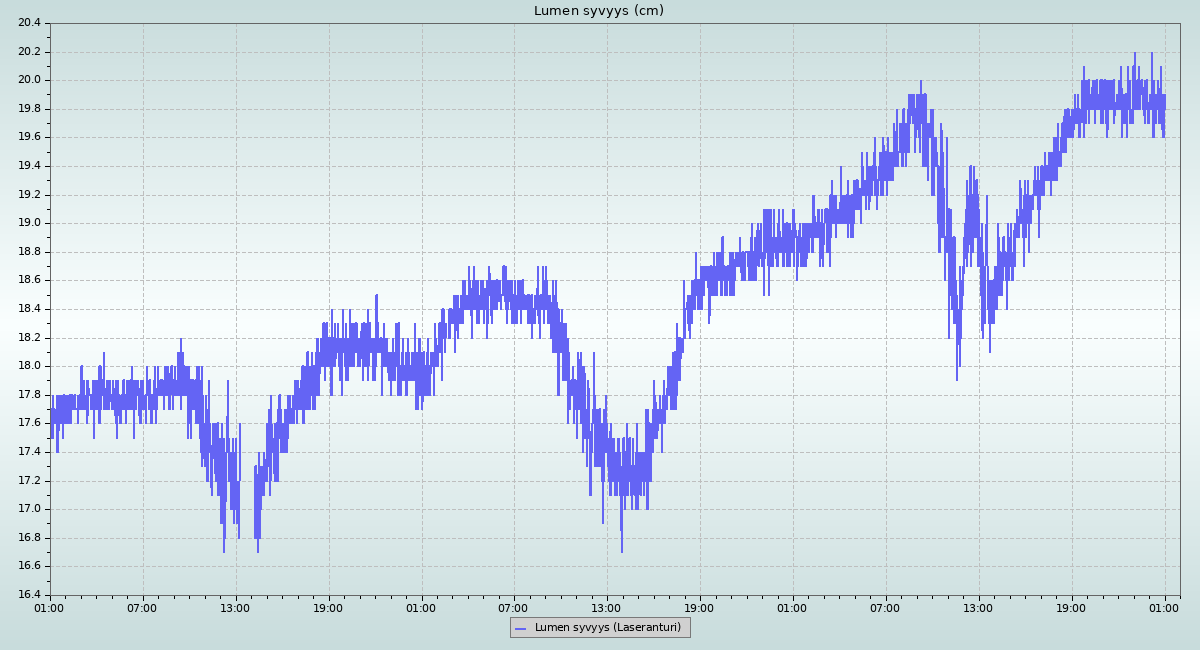Viewport: 1200px width, 650px height.
Task: Click the rightmost 01:00 x-axis label
Action: pyautogui.click(x=1164, y=607)
